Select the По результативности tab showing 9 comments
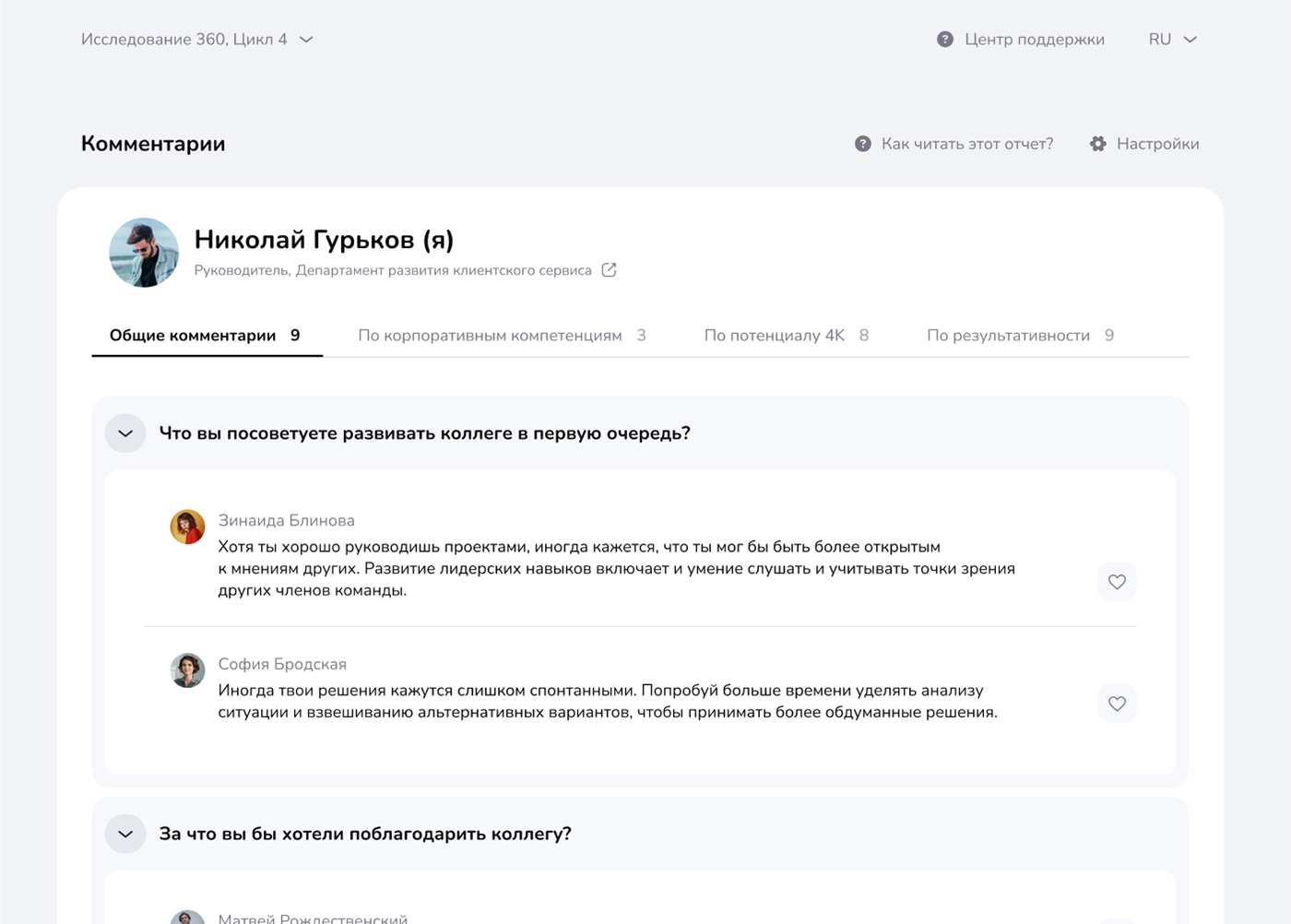The image size is (1291, 924). [x=1010, y=335]
